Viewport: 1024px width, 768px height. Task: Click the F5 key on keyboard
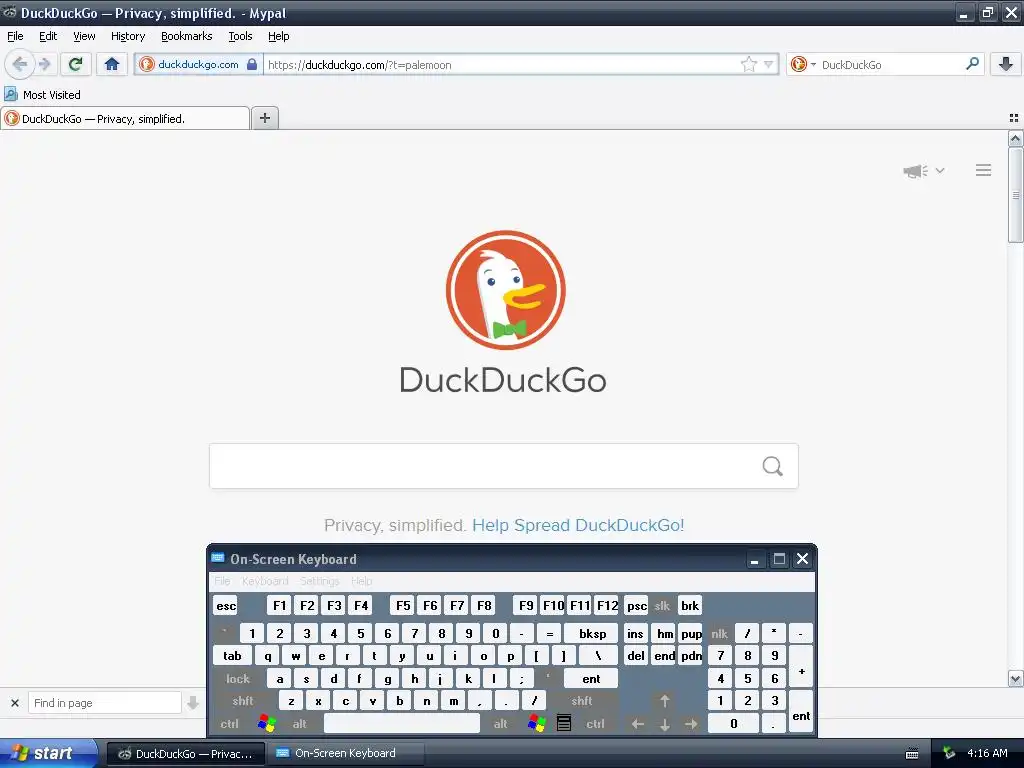pos(403,605)
